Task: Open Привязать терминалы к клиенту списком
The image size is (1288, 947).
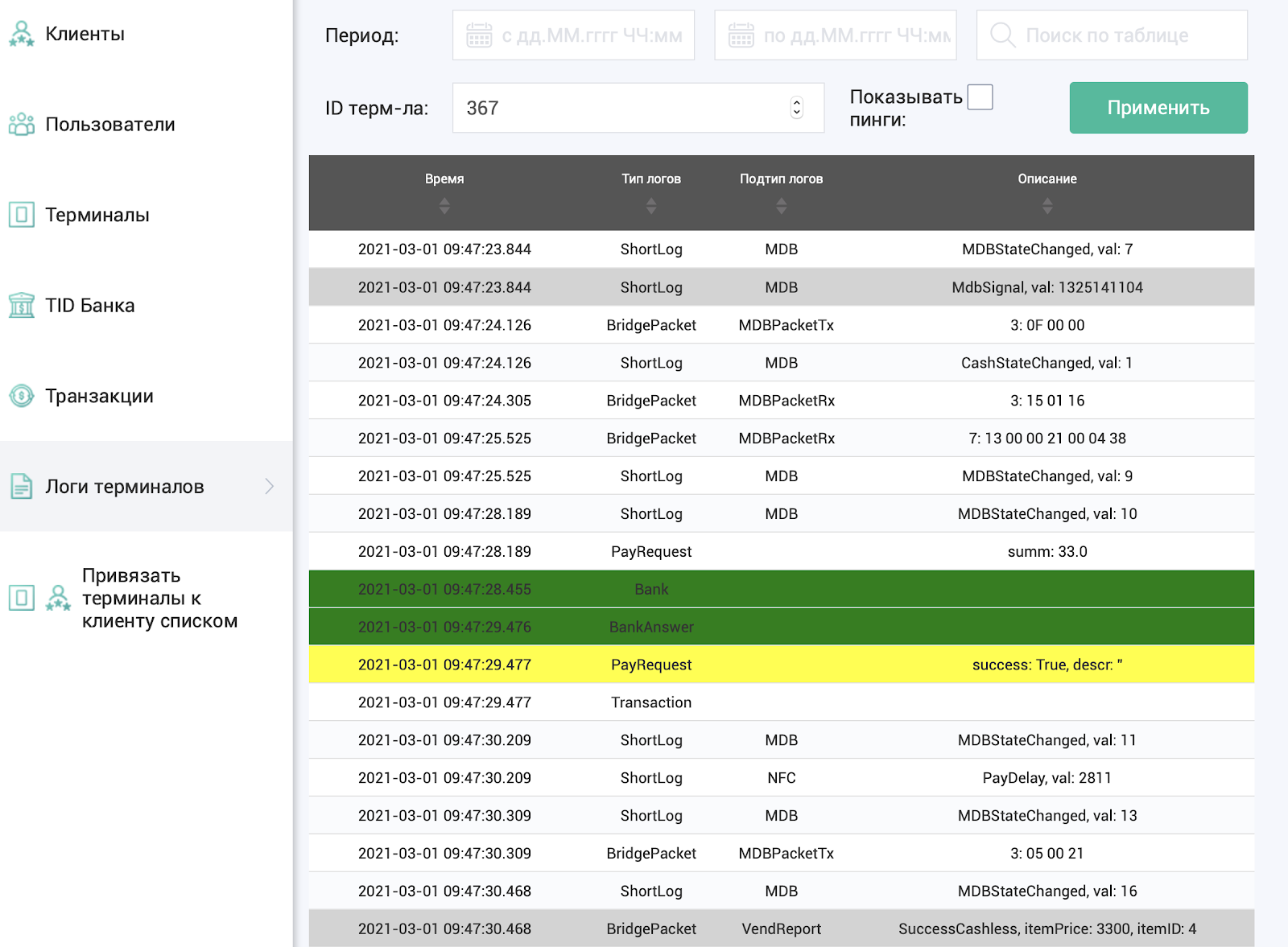Action: coord(147,598)
